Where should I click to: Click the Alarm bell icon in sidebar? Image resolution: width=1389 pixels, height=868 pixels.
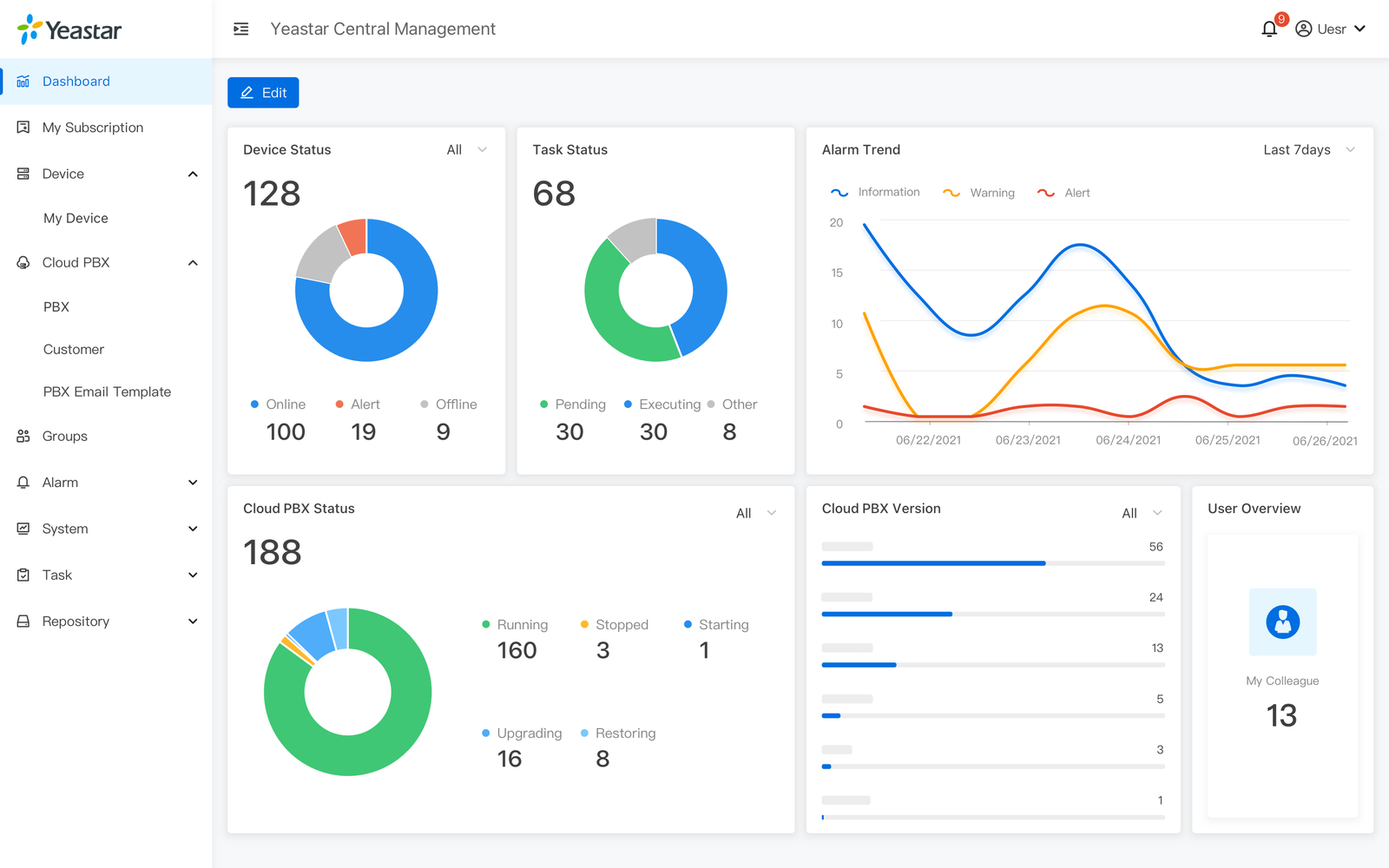point(23,483)
